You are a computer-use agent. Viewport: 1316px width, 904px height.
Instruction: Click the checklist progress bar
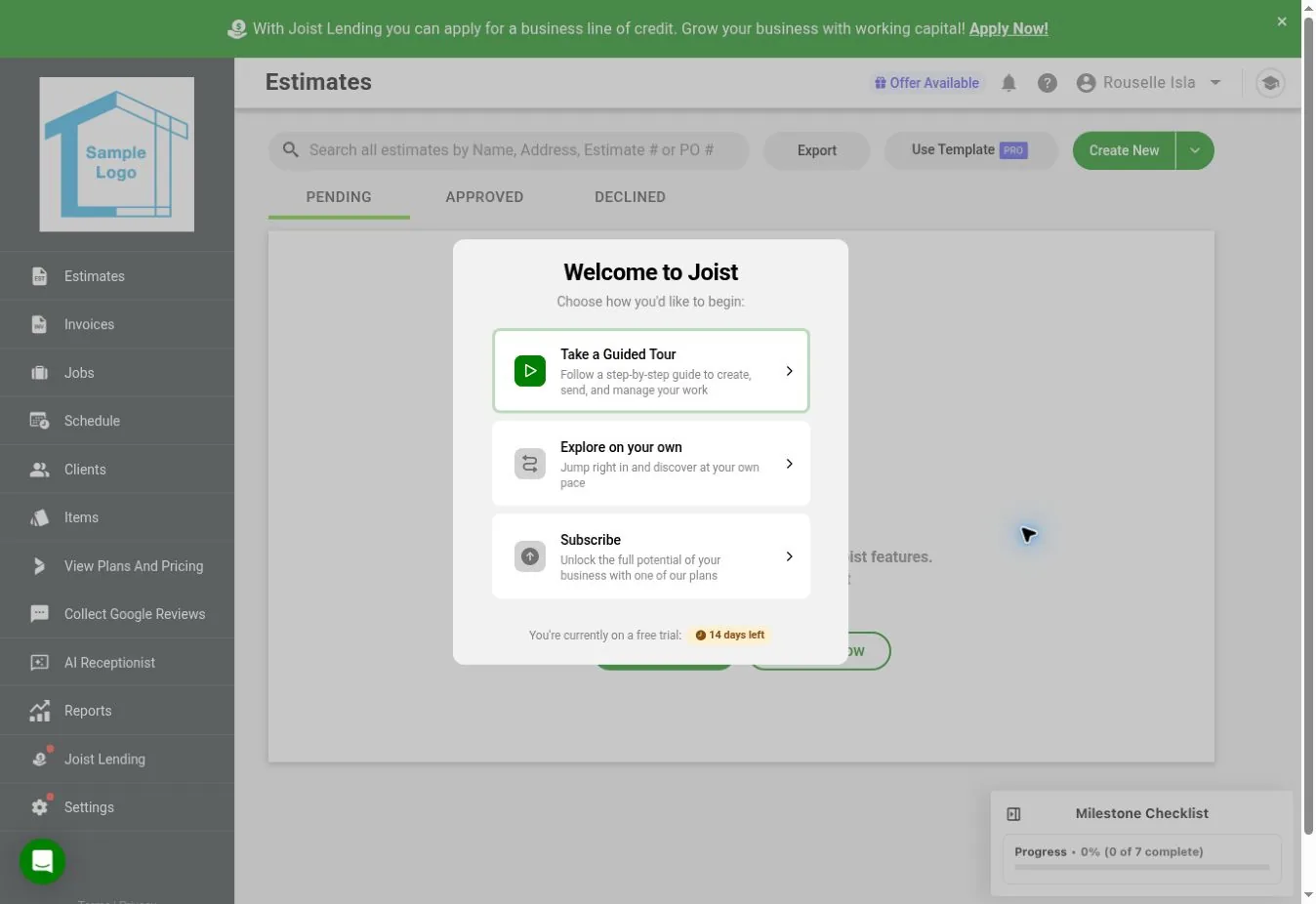click(1141, 867)
